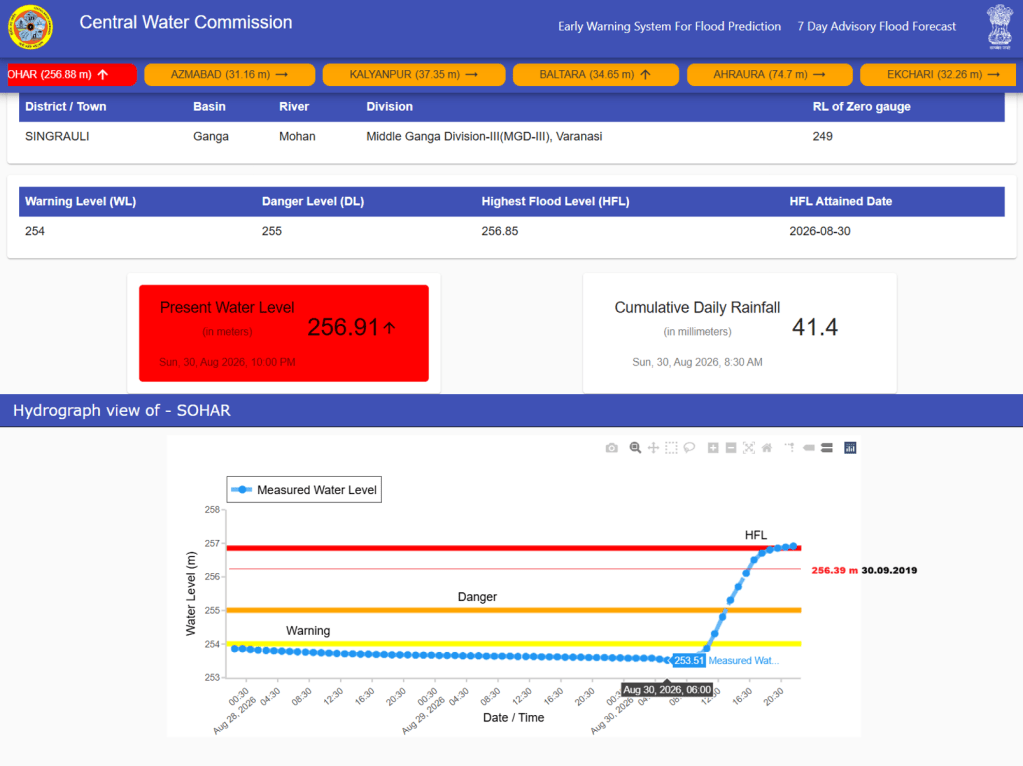Show closest data on hover
The height and width of the screenshot is (766, 1023).
809,448
